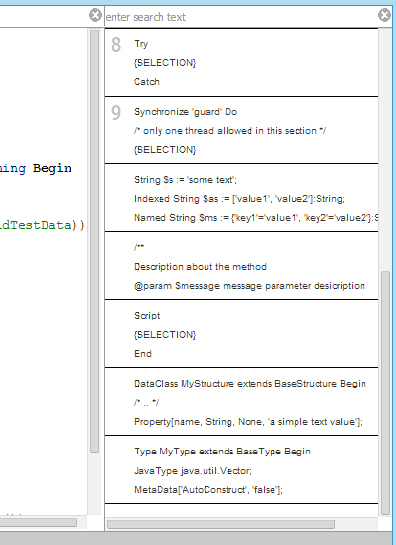Select the Script {SELECTION} End snippet
Screen dimensions: 396x545
241,334
